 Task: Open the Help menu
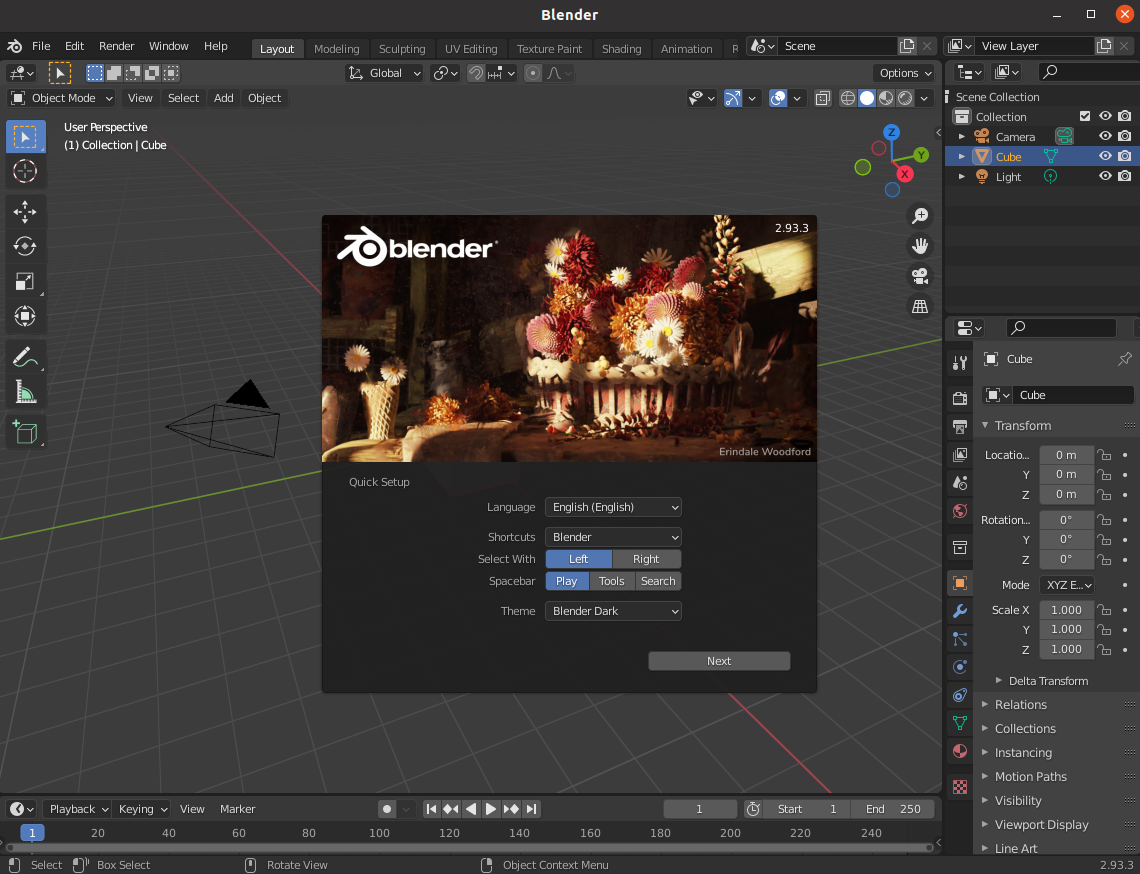[215, 46]
